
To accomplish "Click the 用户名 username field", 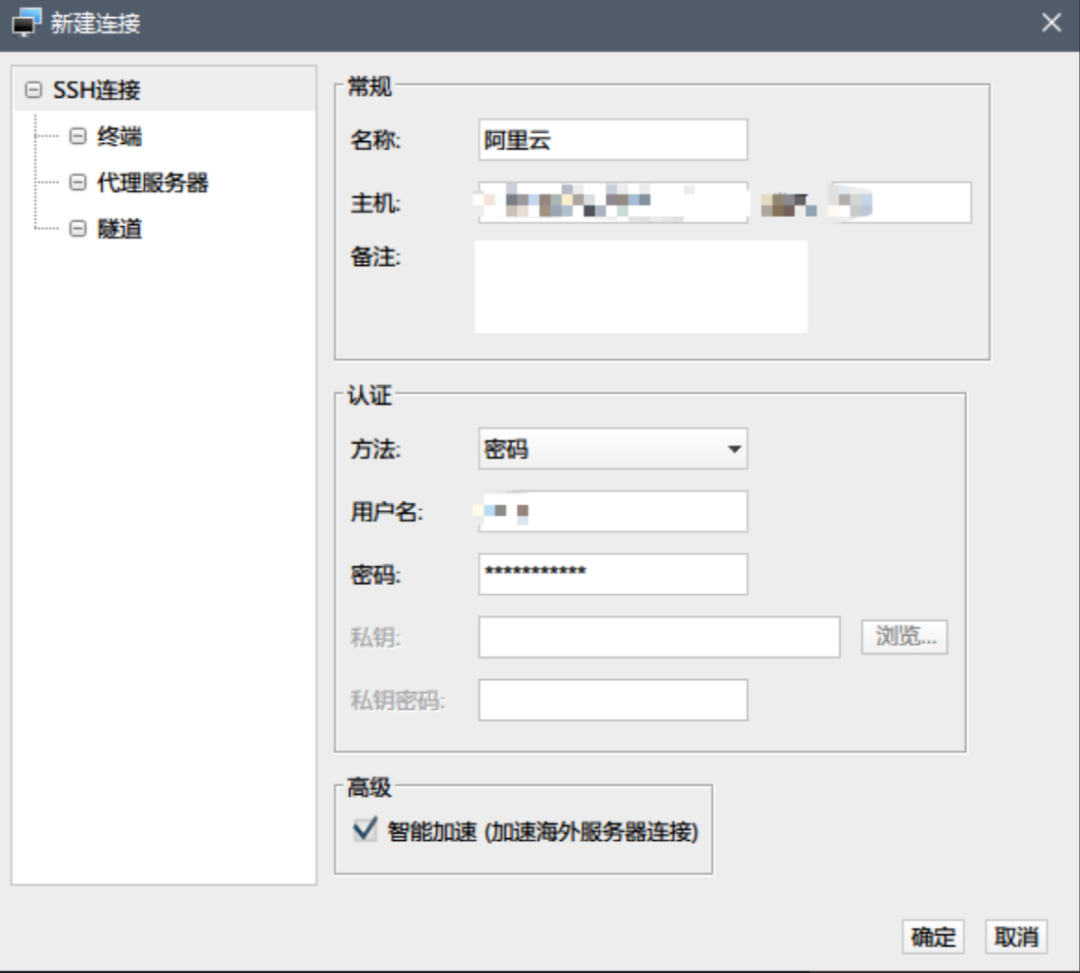I will (x=612, y=511).
